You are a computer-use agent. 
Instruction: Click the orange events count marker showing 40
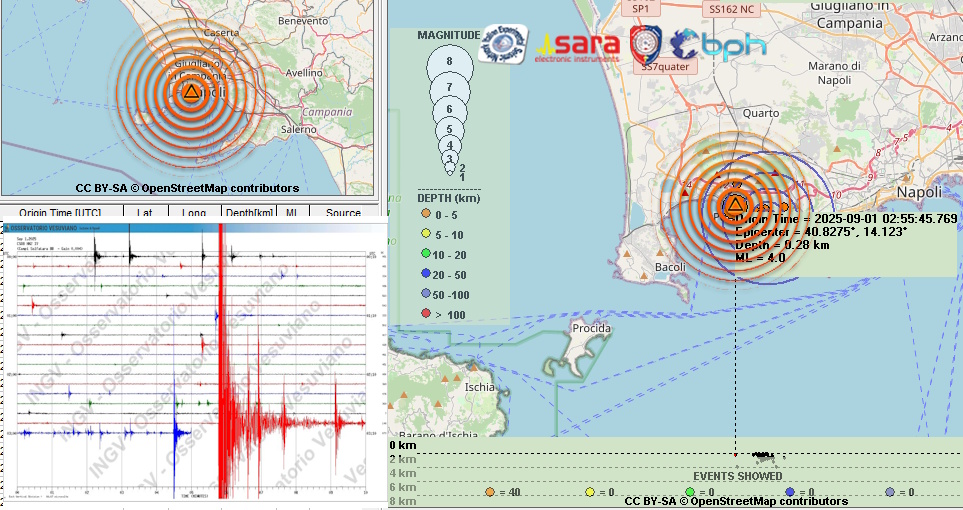[x=490, y=492]
